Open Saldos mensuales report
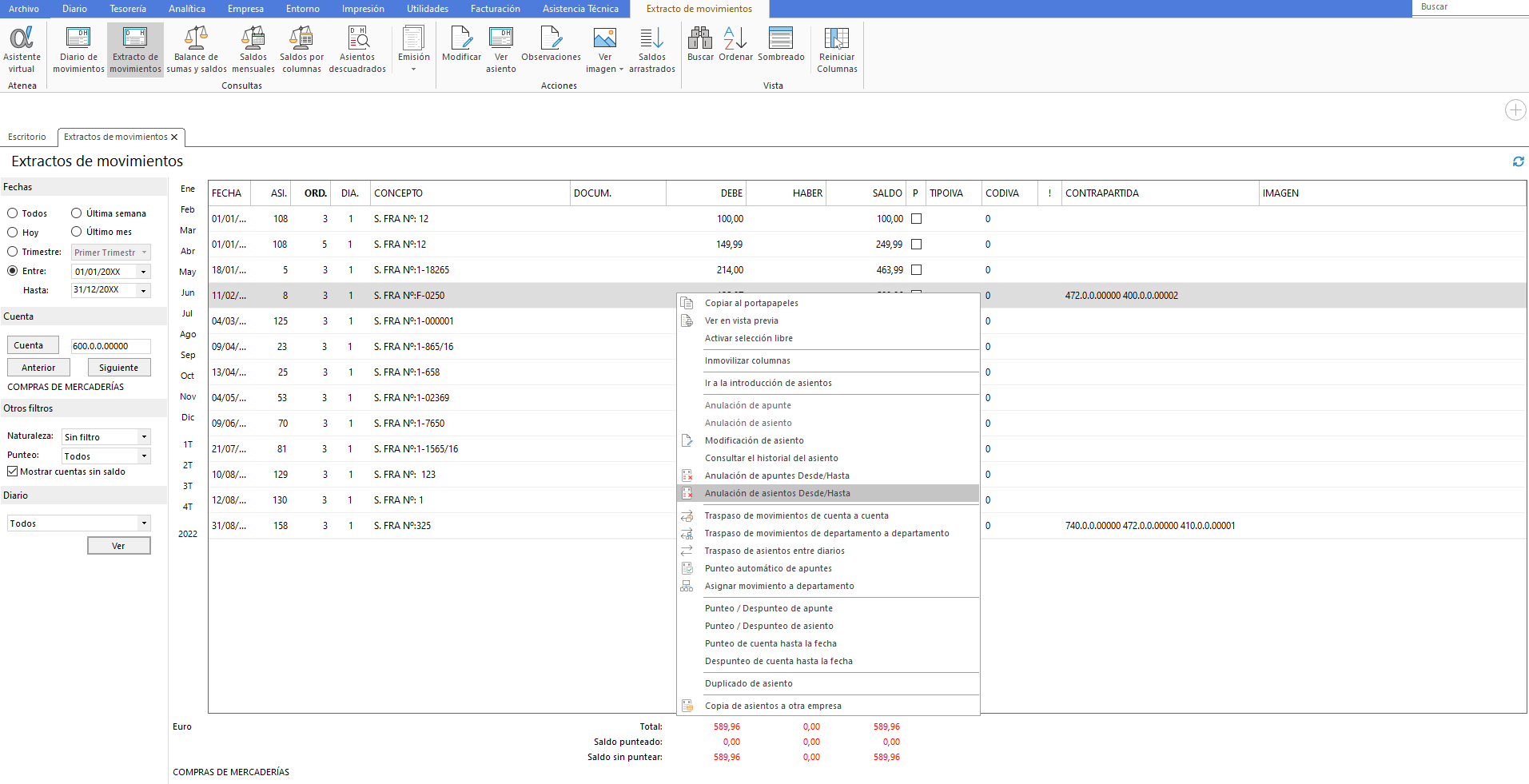This screenshot has width=1529, height=784. pyautogui.click(x=253, y=50)
